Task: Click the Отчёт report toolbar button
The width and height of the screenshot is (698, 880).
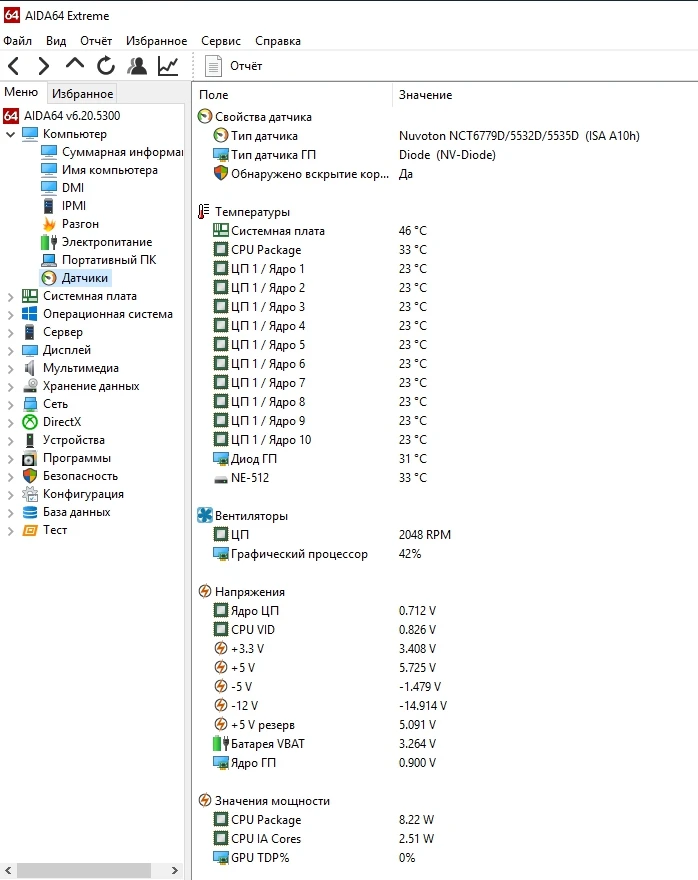Action: 233,66
